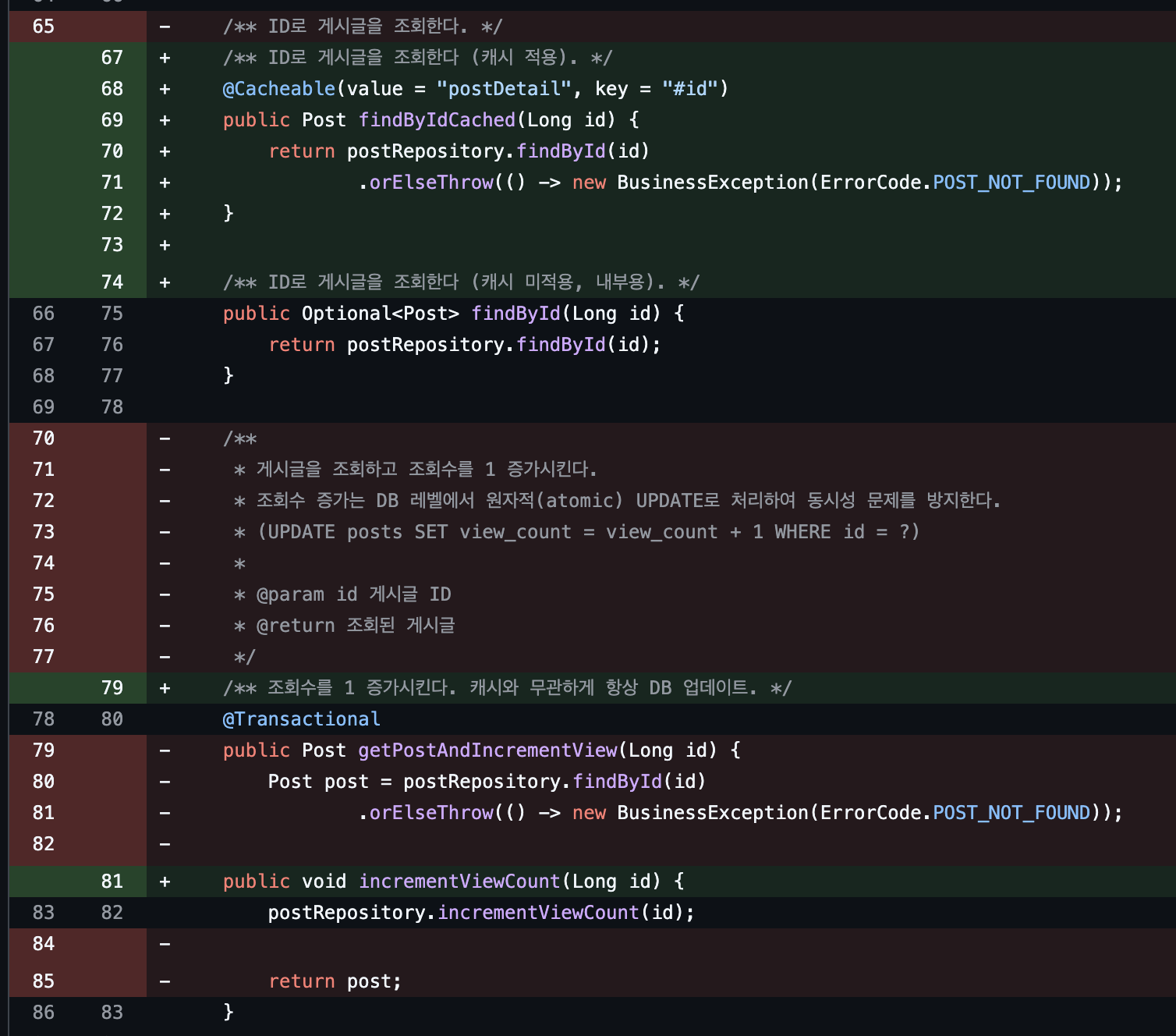Screen dimensions: 1176x1036
Task: Click the @Transactional annotation
Action: tap(302, 718)
